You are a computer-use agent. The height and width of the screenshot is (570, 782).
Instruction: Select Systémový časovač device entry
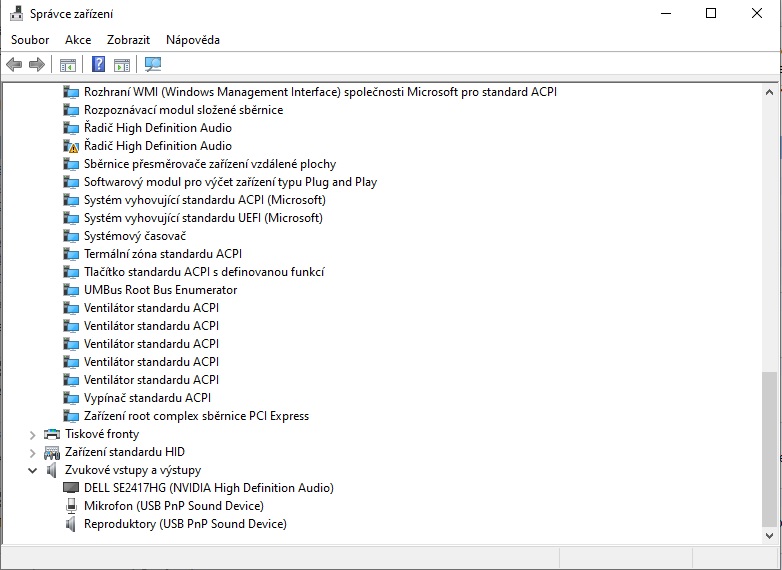[135, 236]
